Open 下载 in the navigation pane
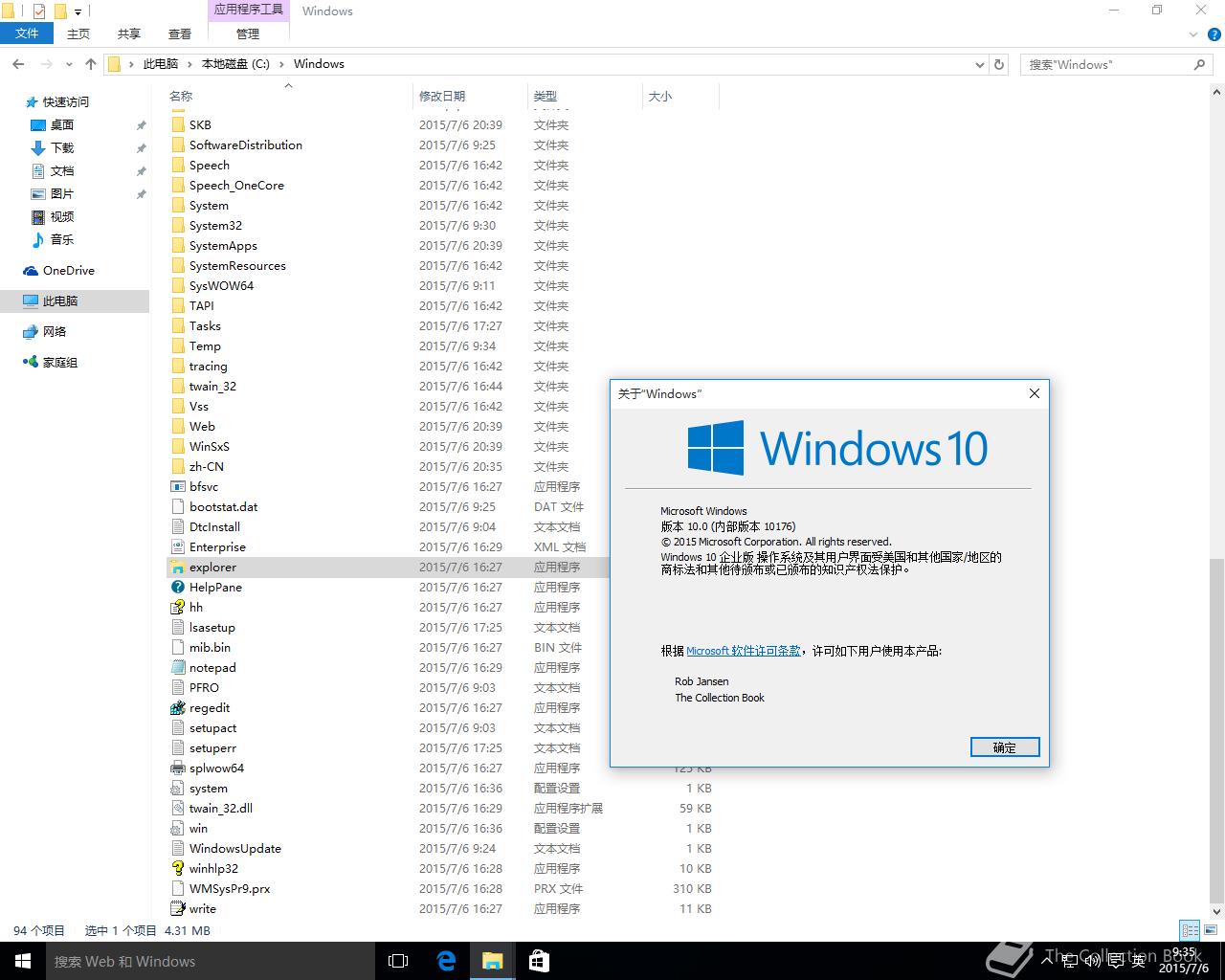 click(62, 148)
